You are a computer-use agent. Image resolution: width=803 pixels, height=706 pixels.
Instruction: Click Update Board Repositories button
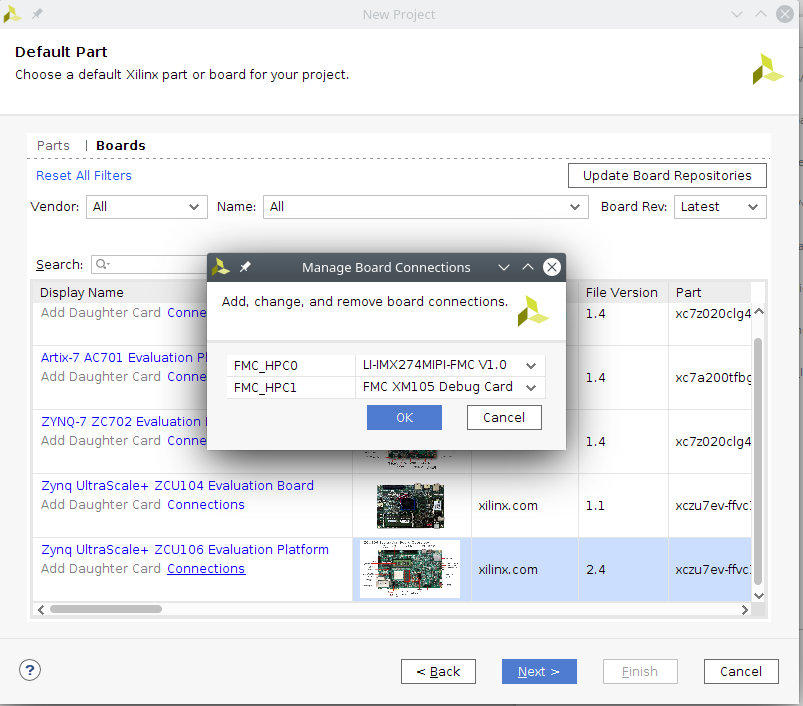(x=667, y=176)
